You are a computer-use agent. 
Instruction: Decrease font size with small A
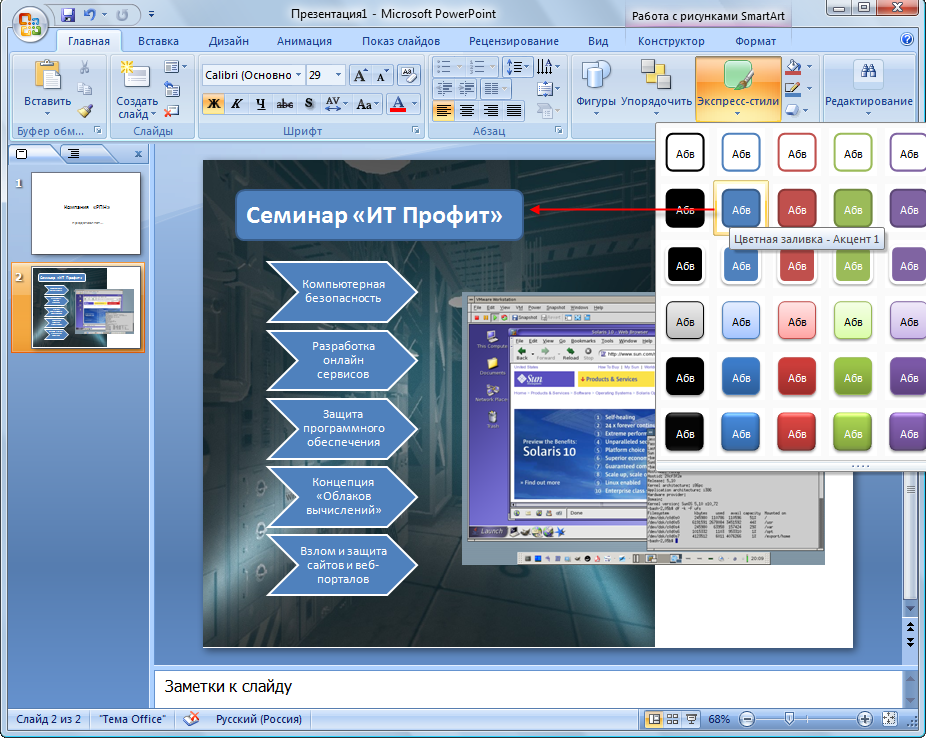pyautogui.click(x=382, y=76)
